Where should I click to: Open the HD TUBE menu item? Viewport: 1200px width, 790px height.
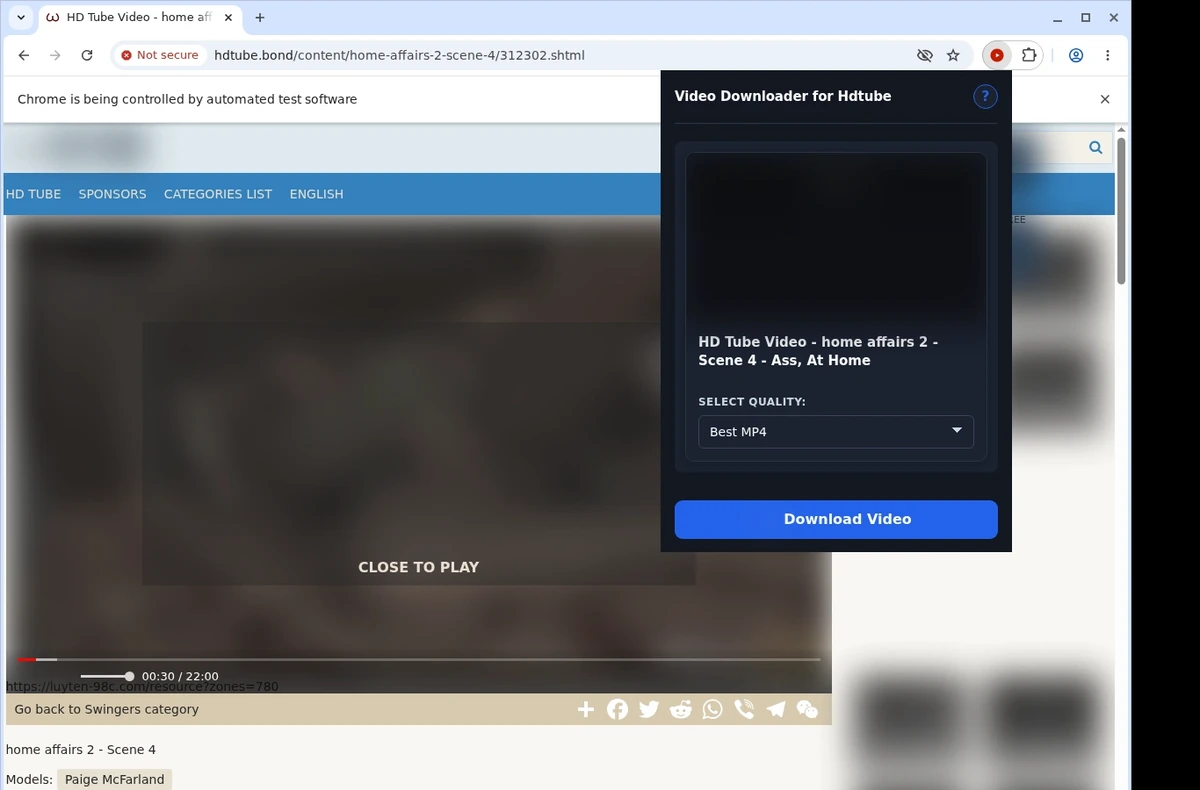pyautogui.click(x=33, y=194)
